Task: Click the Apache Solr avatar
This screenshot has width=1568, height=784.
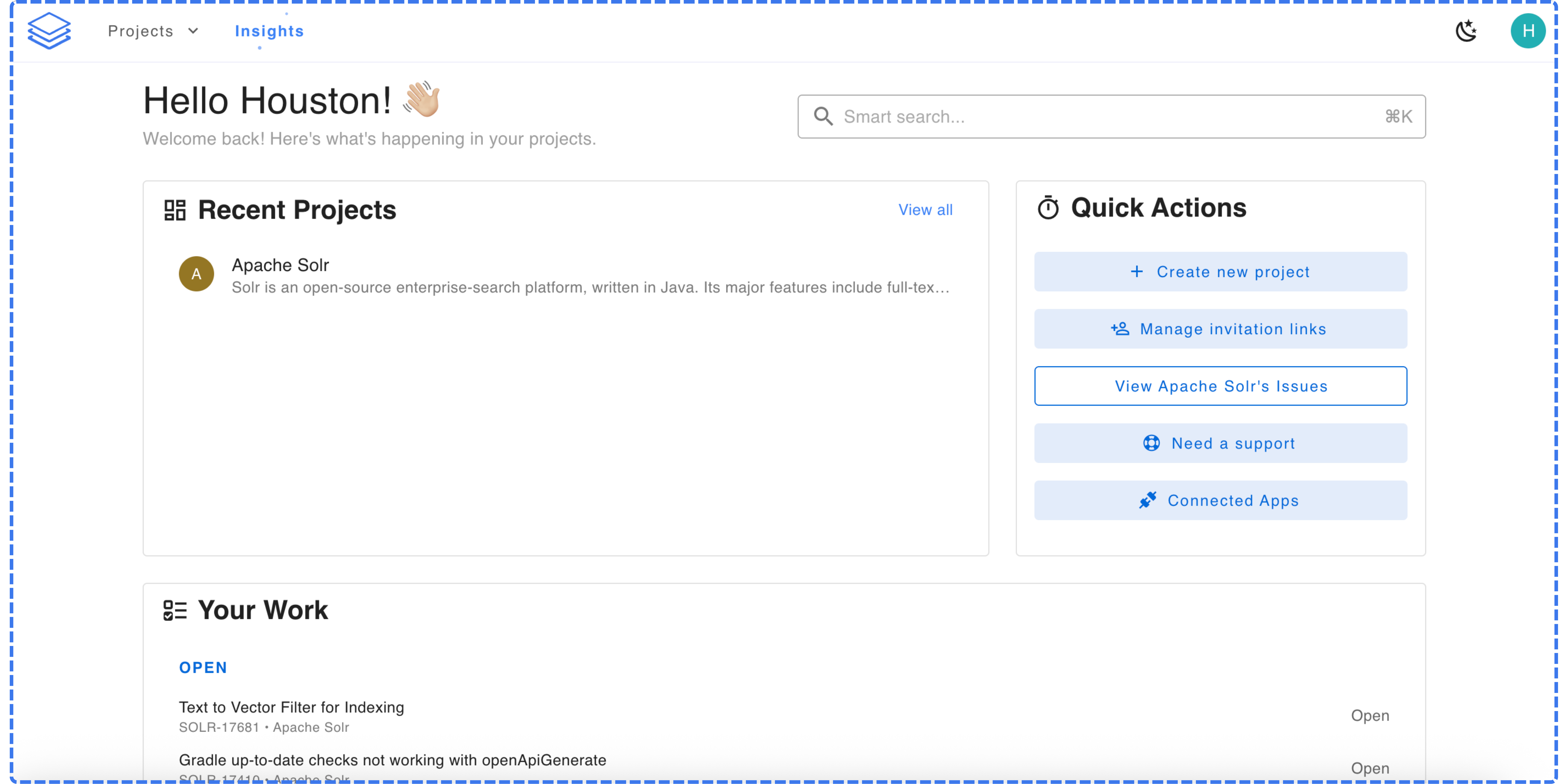Action: point(196,274)
